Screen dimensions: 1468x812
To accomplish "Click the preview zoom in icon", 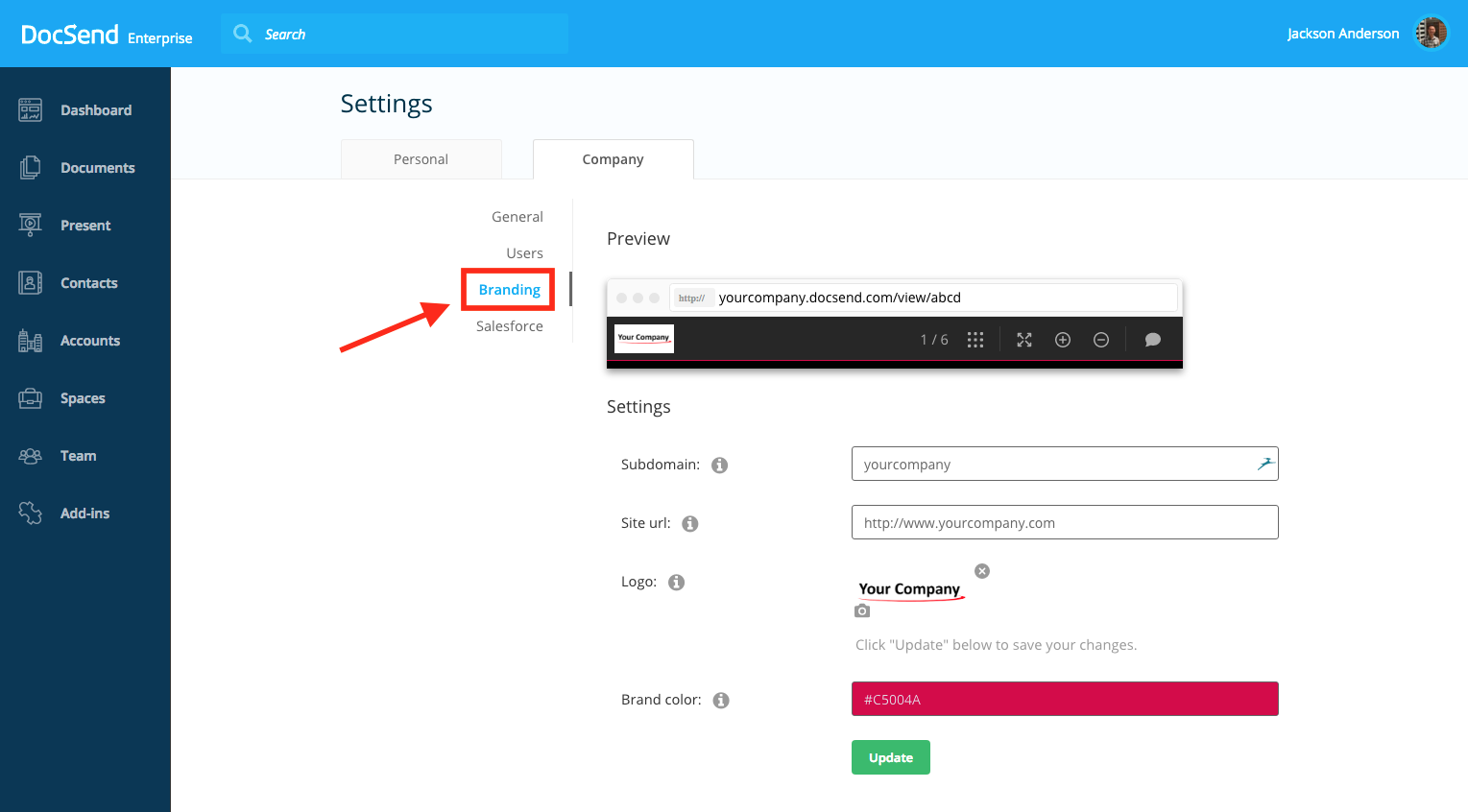I will click(1063, 340).
